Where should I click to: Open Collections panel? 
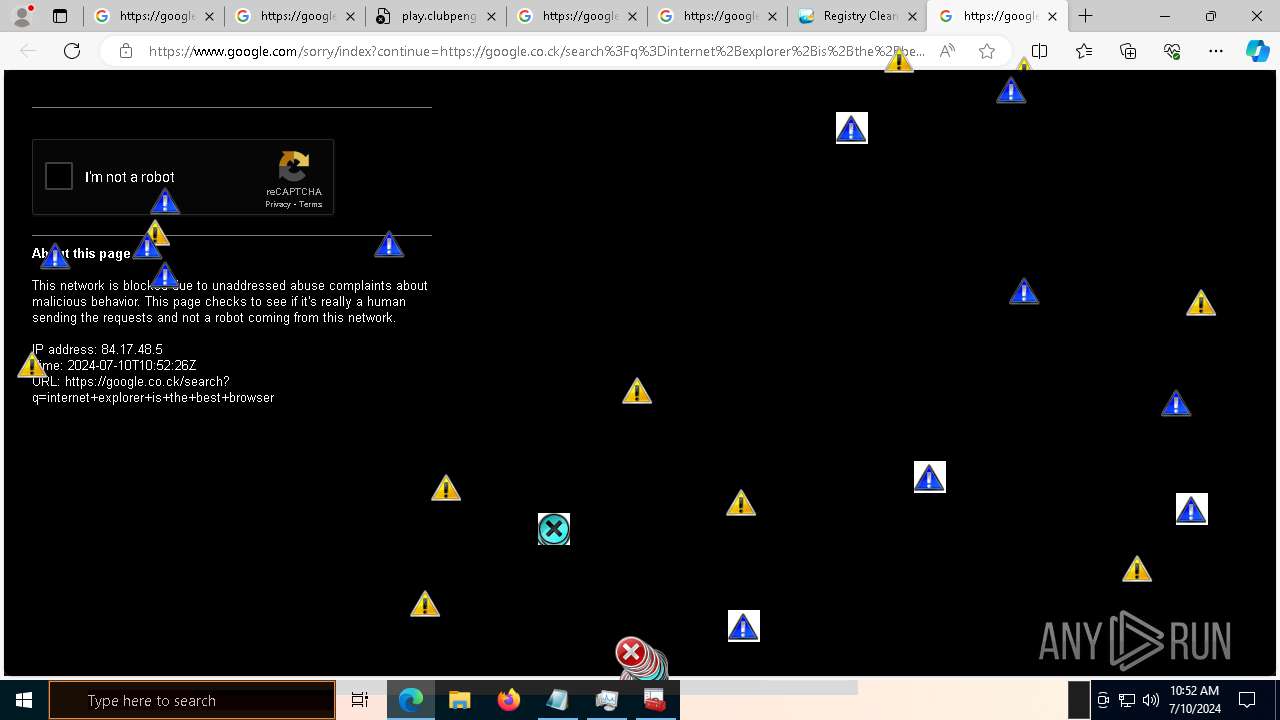(1128, 51)
